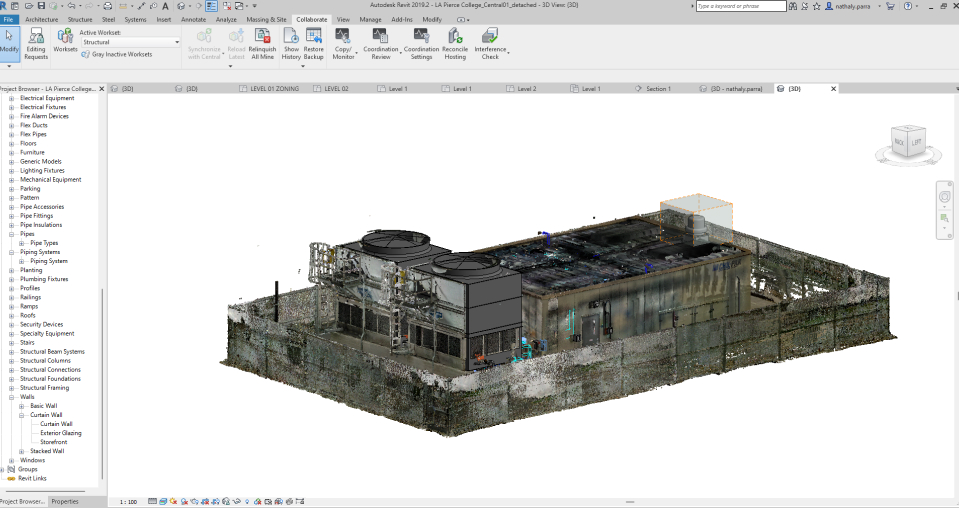The width and height of the screenshot is (959, 508).
Task: Expand the Mechanical Equipment tree node
Action: (x=12, y=180)
